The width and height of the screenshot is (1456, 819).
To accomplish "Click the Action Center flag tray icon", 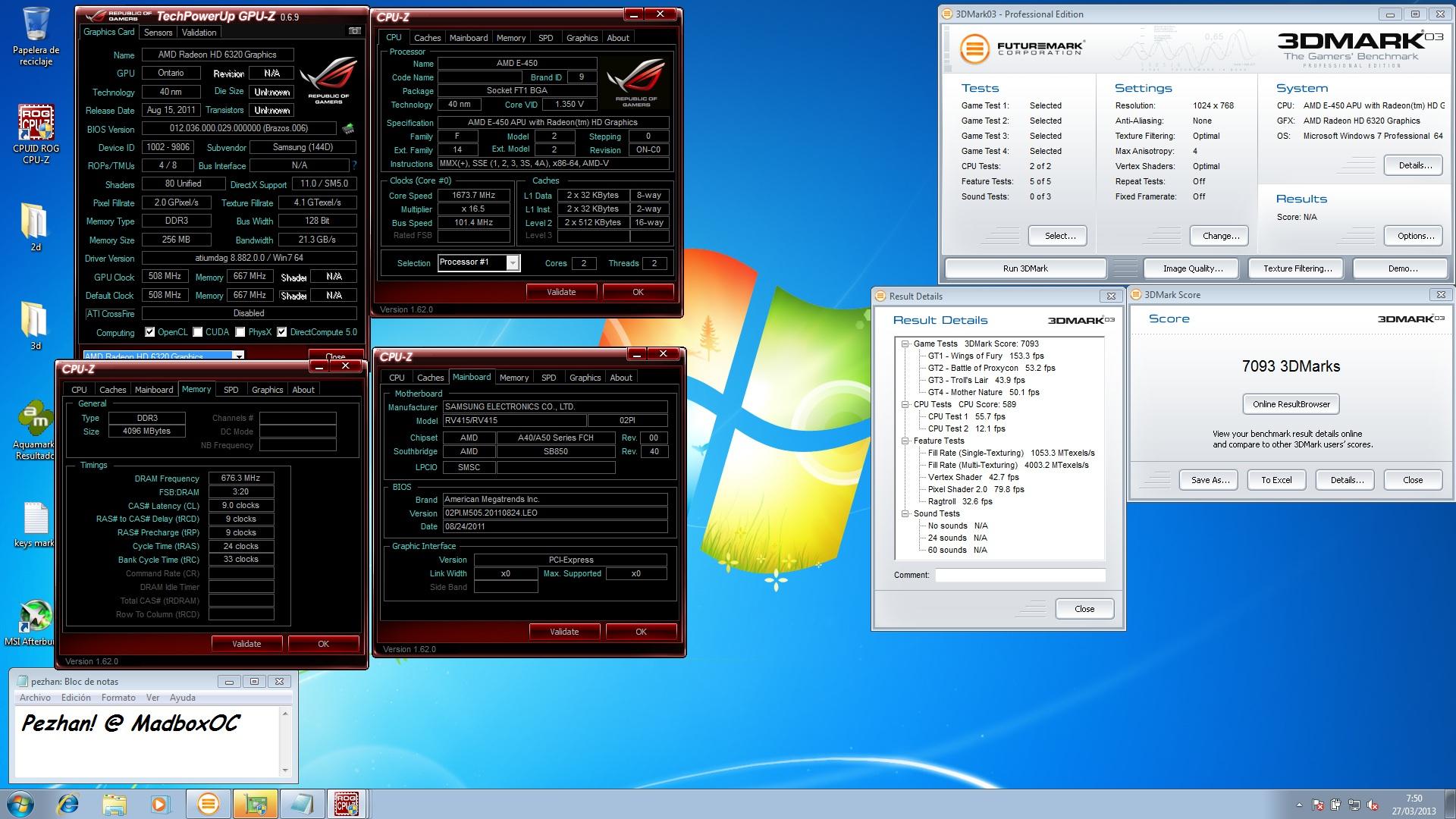I will [1318, 805].
